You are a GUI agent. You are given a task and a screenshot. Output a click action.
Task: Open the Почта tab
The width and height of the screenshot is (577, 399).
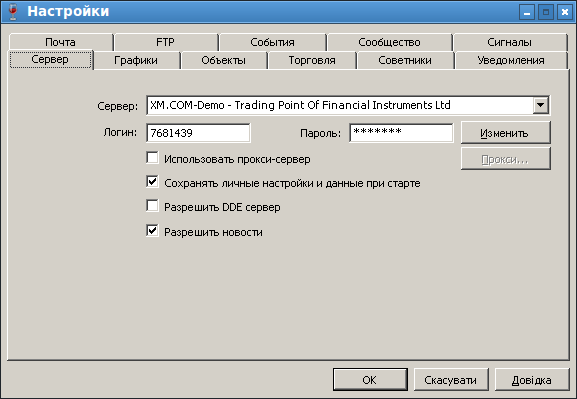(x=61, y=42)
